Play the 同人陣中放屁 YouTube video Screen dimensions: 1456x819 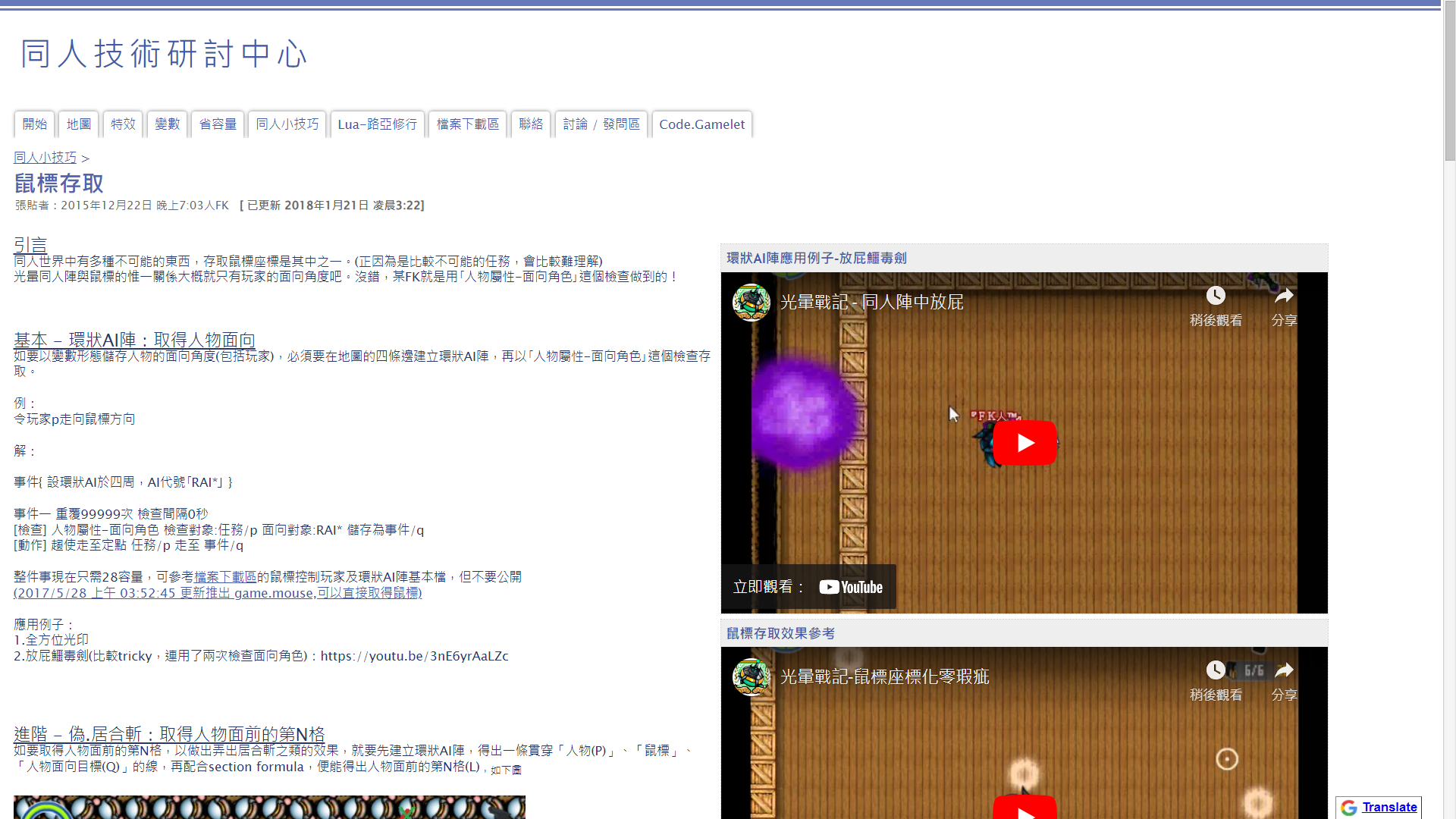(x=1025, y=443)
